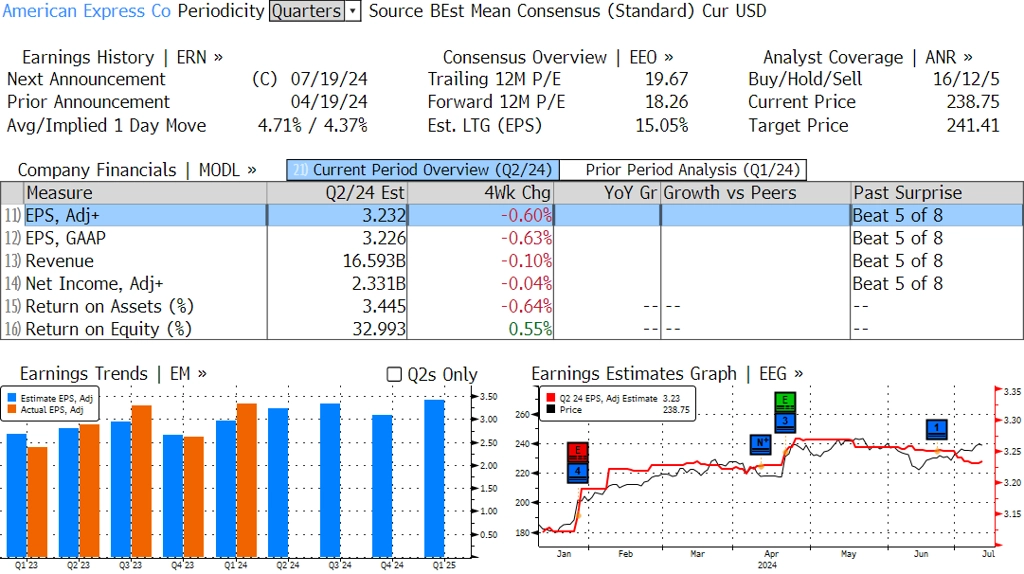
Task: Click orange Actual EPS, Adj legend swatch
Action: (x=12, y=410)
